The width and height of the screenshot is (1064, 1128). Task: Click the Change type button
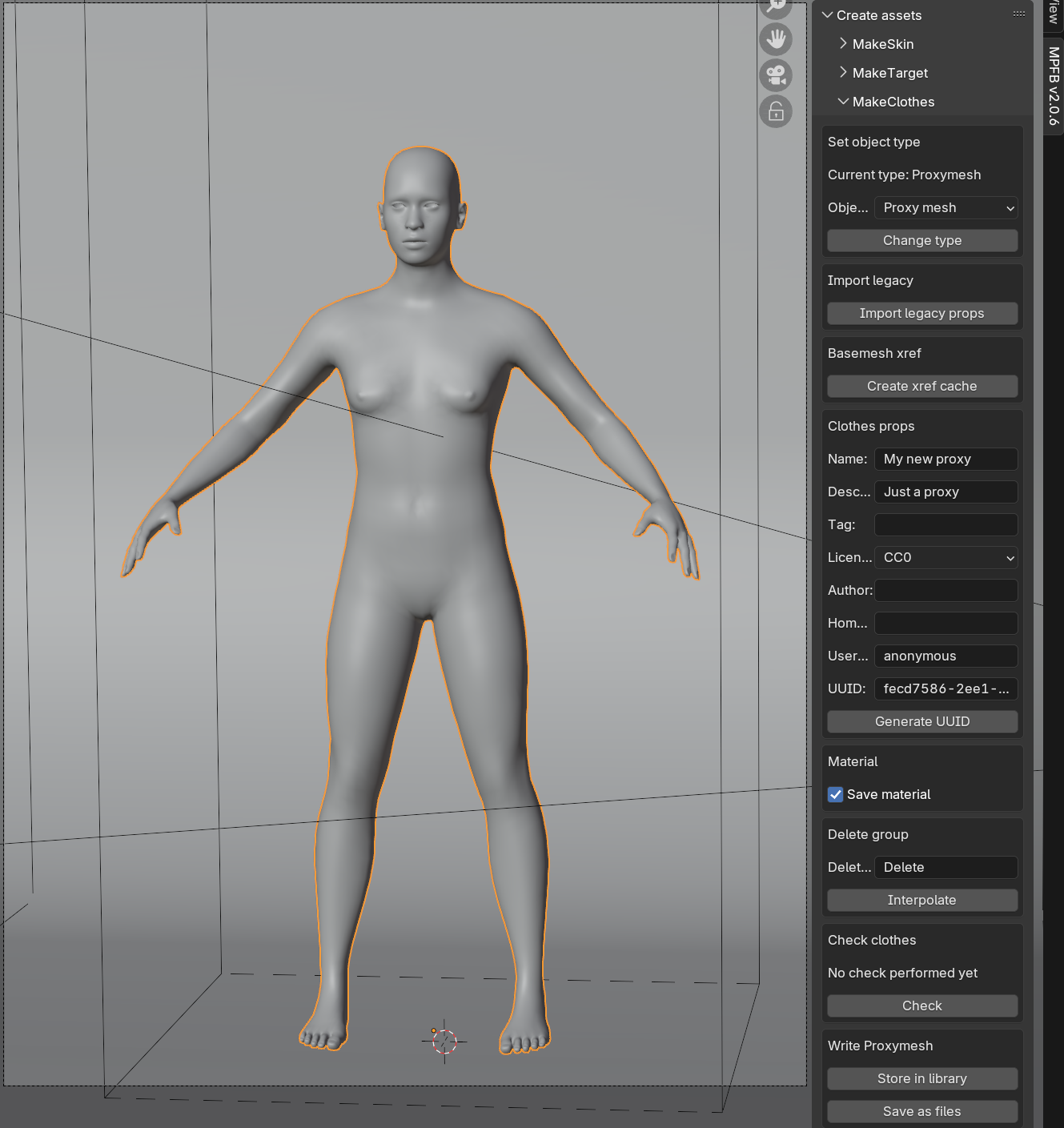tap(922, 240)
